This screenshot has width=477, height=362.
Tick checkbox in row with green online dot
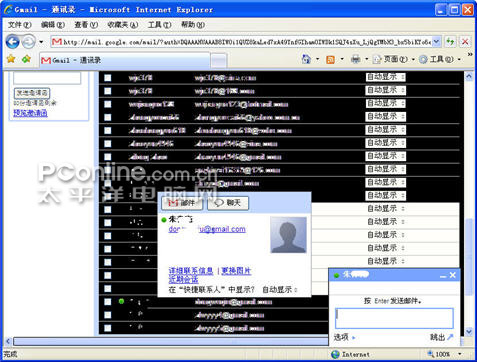pos(107,302)
